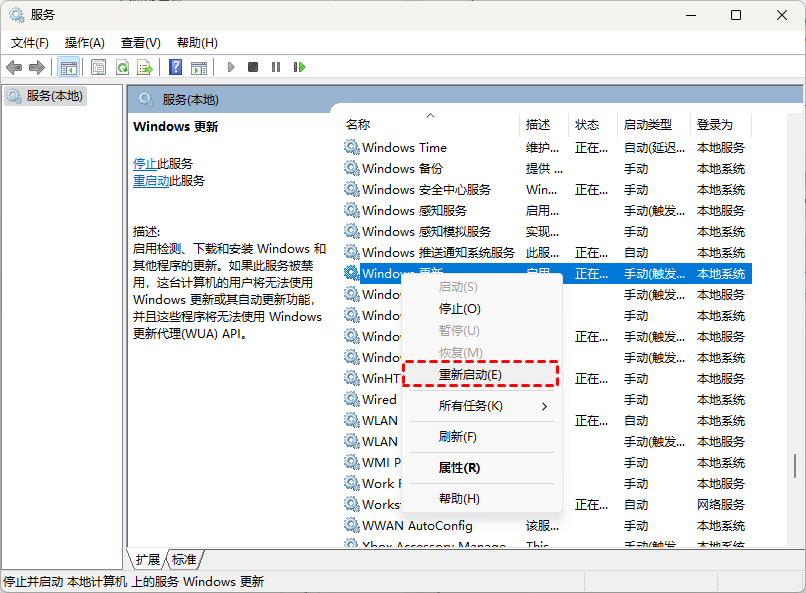The width and height of the screenshot is (806, 593).
Task: Click the Properties toolbar icon
Action: coord(98,67)
